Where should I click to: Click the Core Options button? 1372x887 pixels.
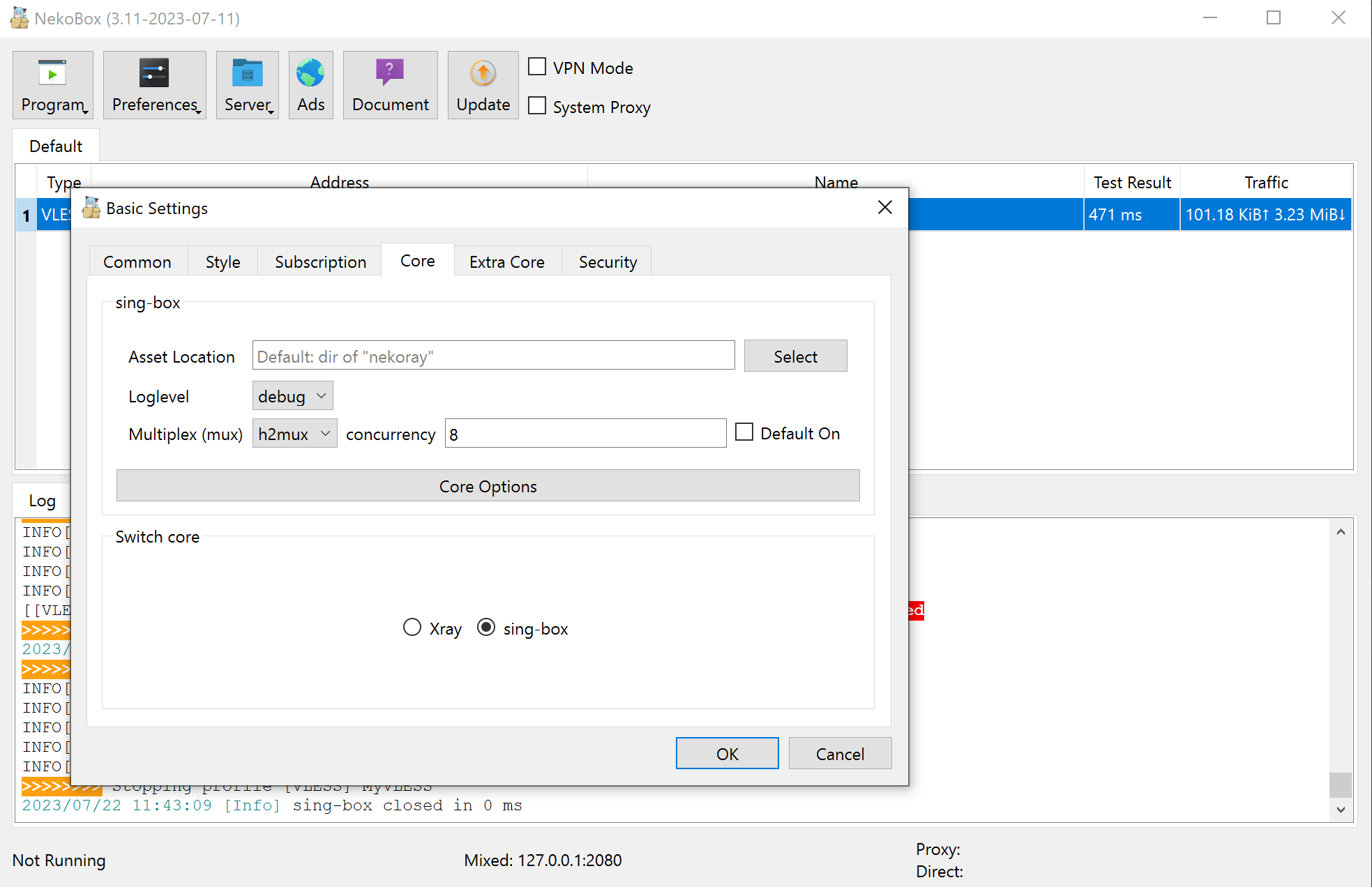point(488,486)
